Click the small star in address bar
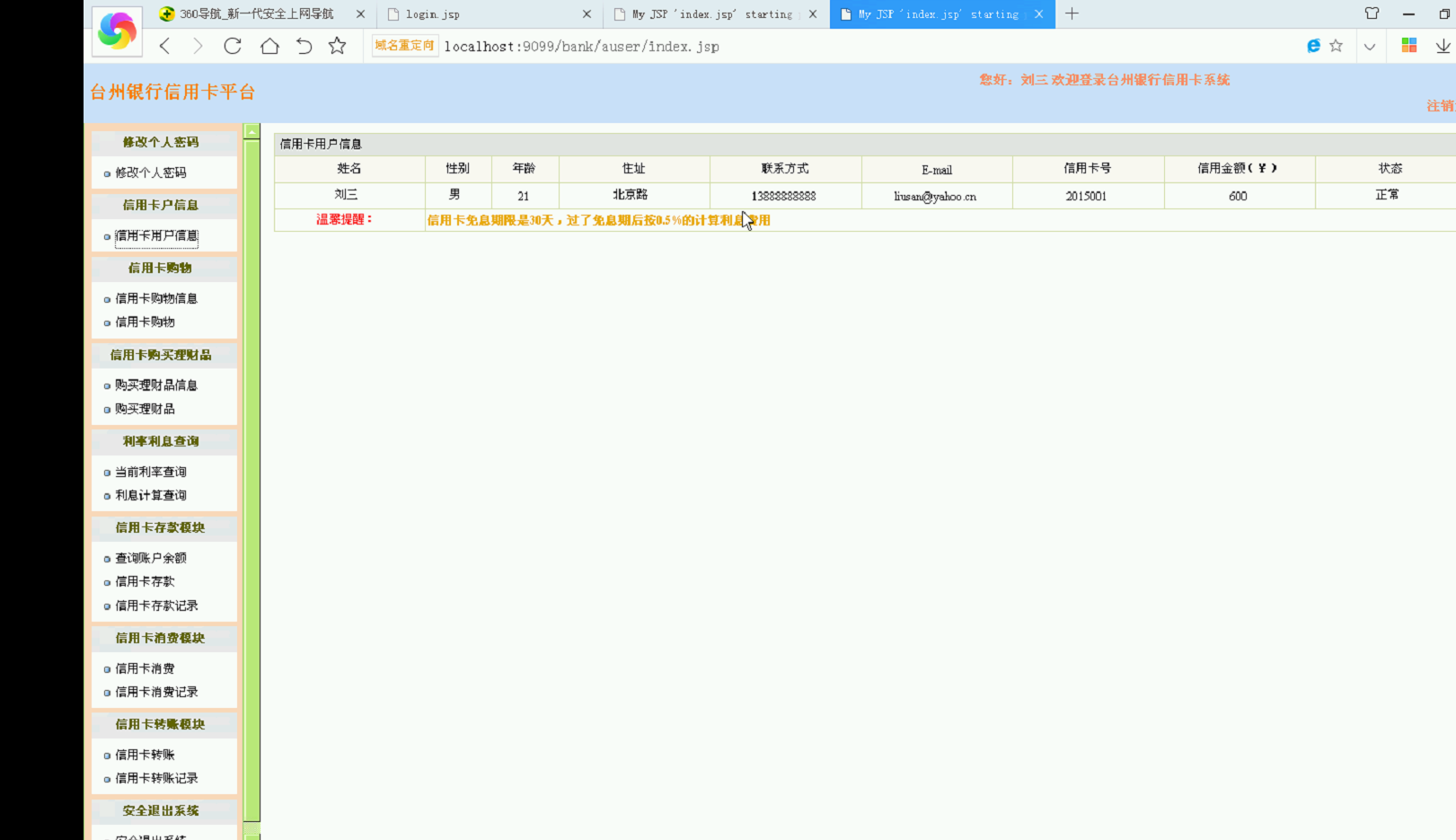 click(1337, 46)
